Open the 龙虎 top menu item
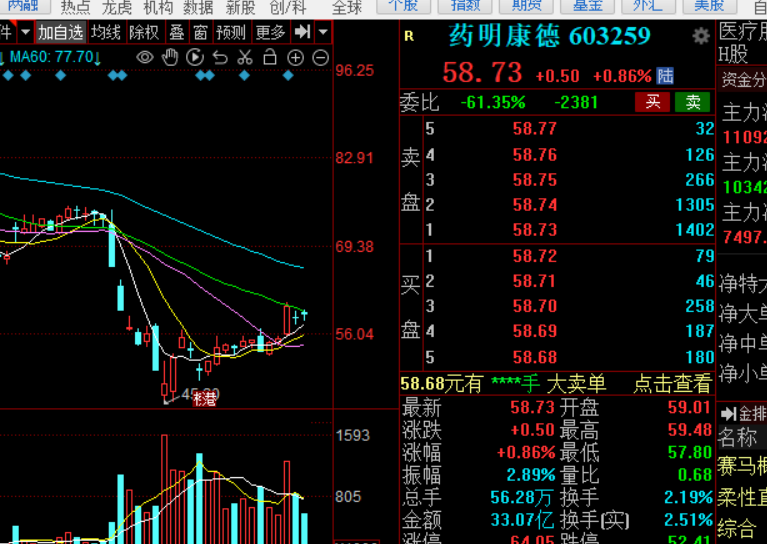The image size is (767, 544). tap(117, 7)
